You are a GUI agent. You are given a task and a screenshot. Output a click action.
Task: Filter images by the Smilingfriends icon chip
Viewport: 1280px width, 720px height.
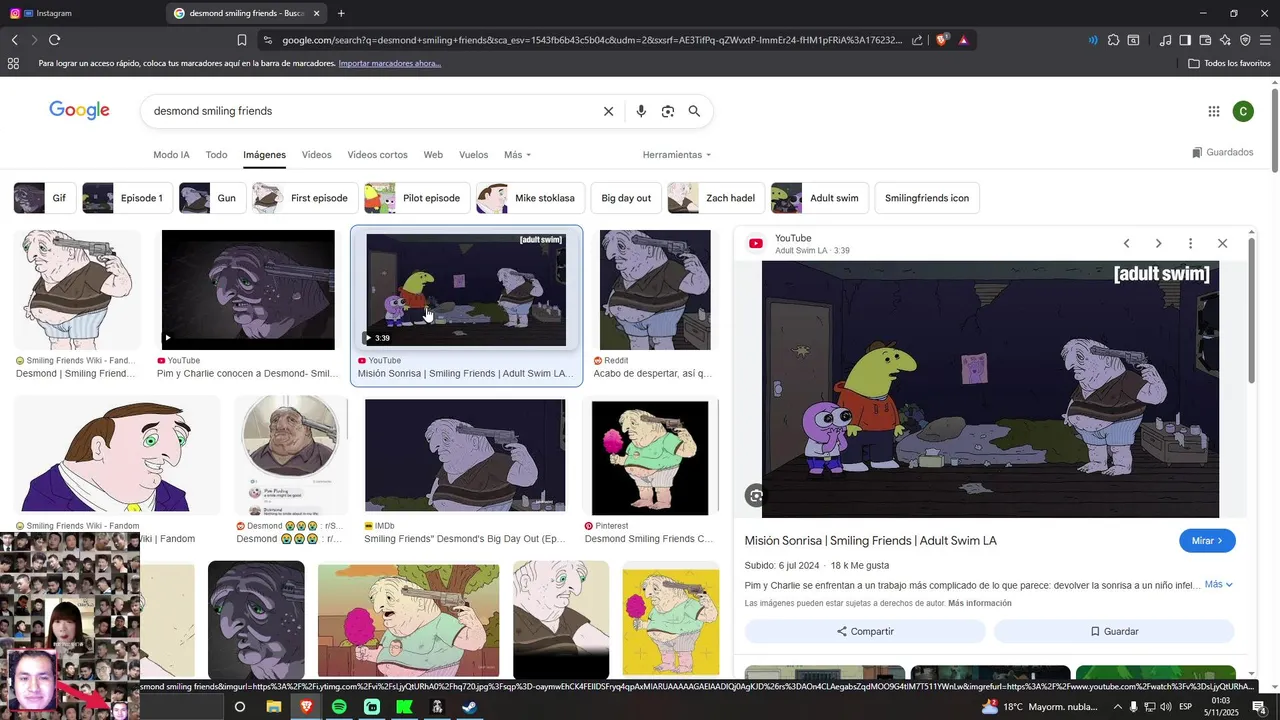pos(927,198)
